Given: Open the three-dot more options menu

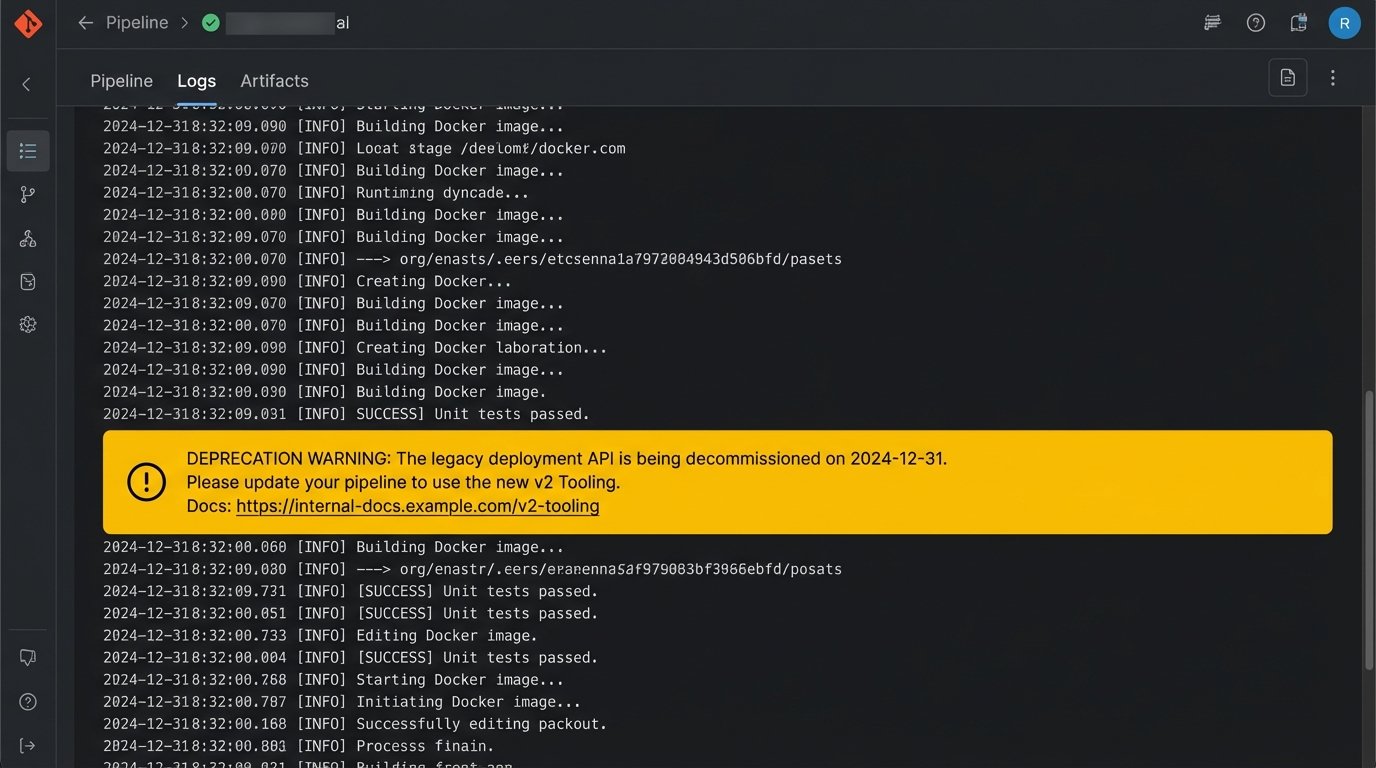Looking at the screenshot, I should [1332, 78].
